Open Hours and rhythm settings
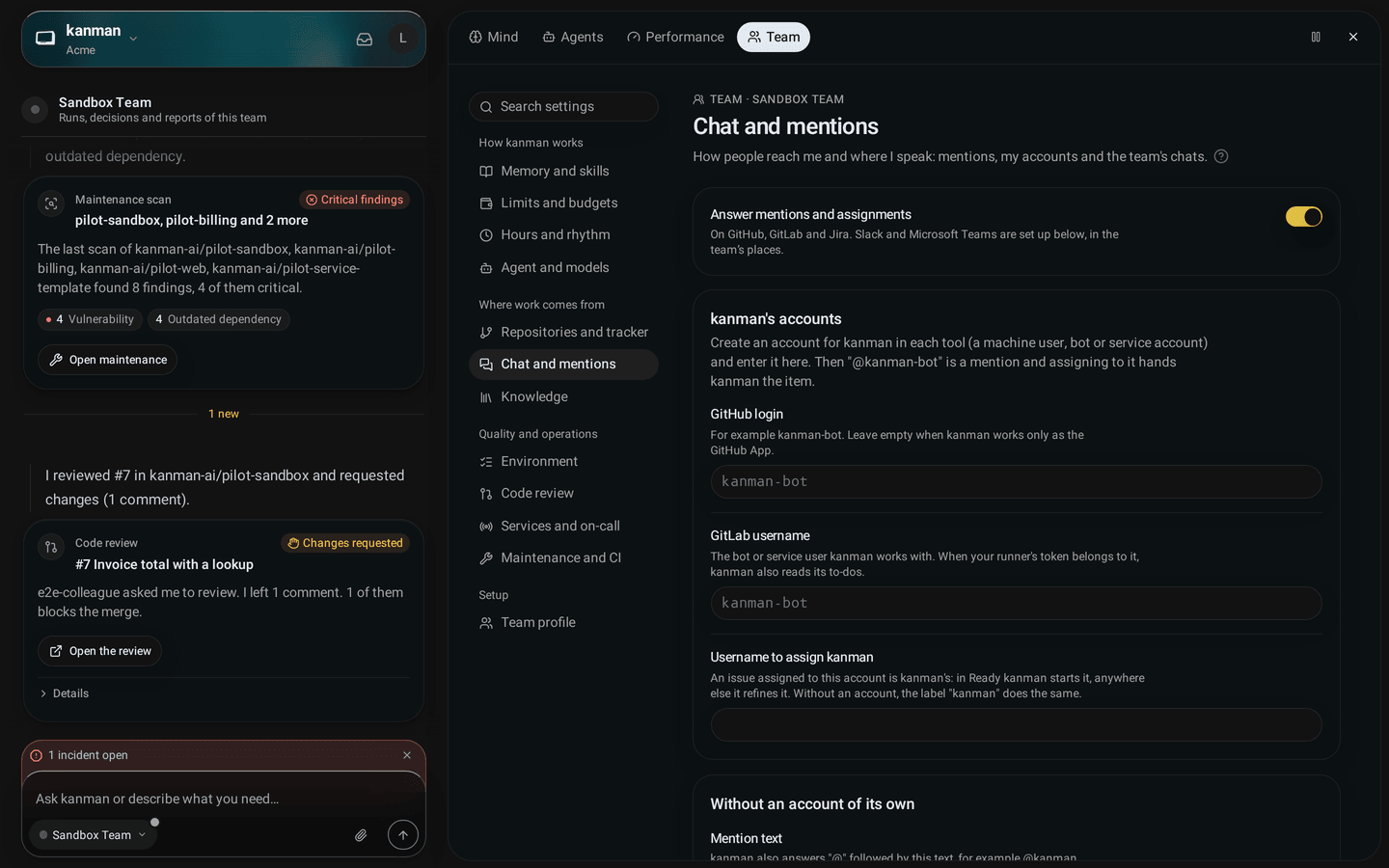 click(563, 234)
